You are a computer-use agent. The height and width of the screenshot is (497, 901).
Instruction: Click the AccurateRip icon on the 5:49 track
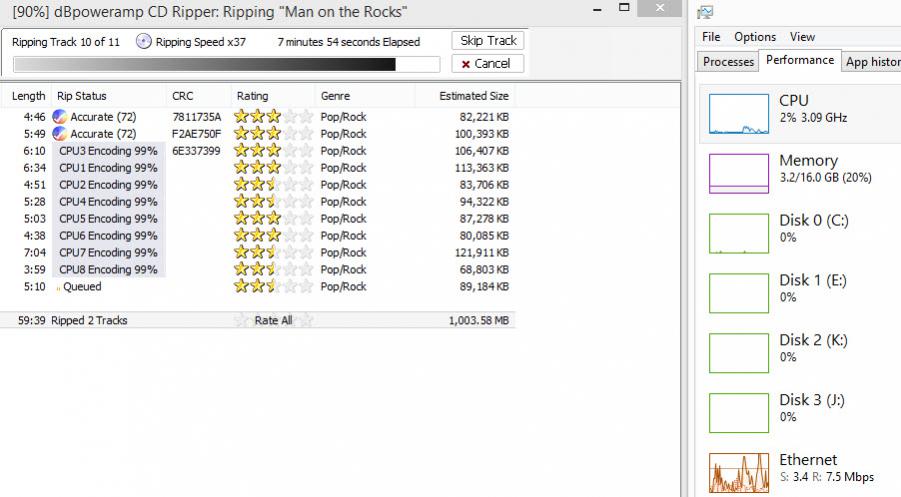[60, 134]
